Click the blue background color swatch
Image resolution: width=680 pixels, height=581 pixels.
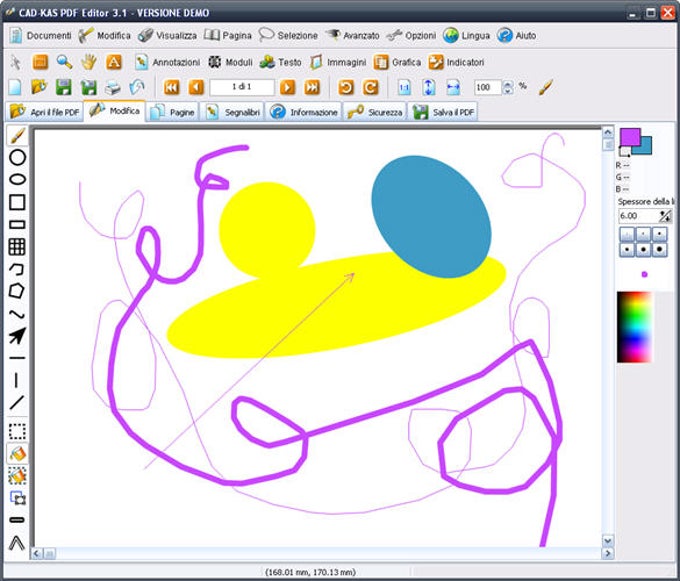tap(645, 148)
